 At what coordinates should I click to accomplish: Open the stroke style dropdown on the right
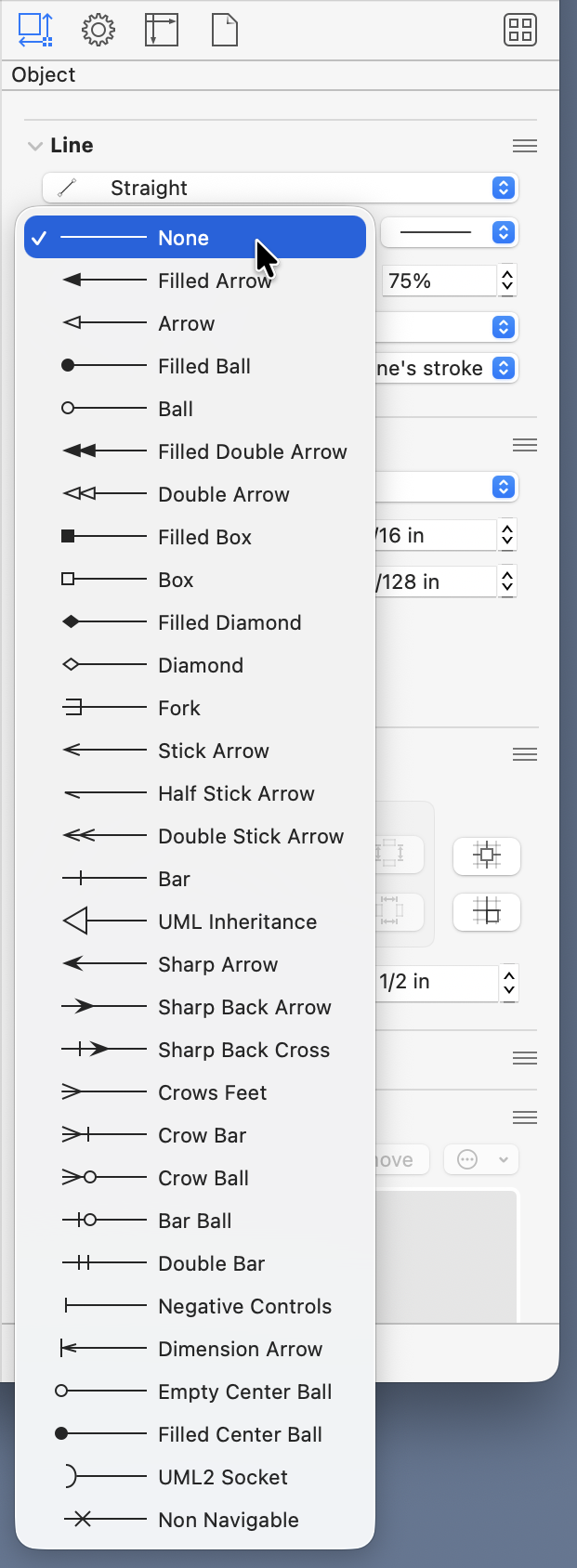pyautogui.click(x=450, y=232)
